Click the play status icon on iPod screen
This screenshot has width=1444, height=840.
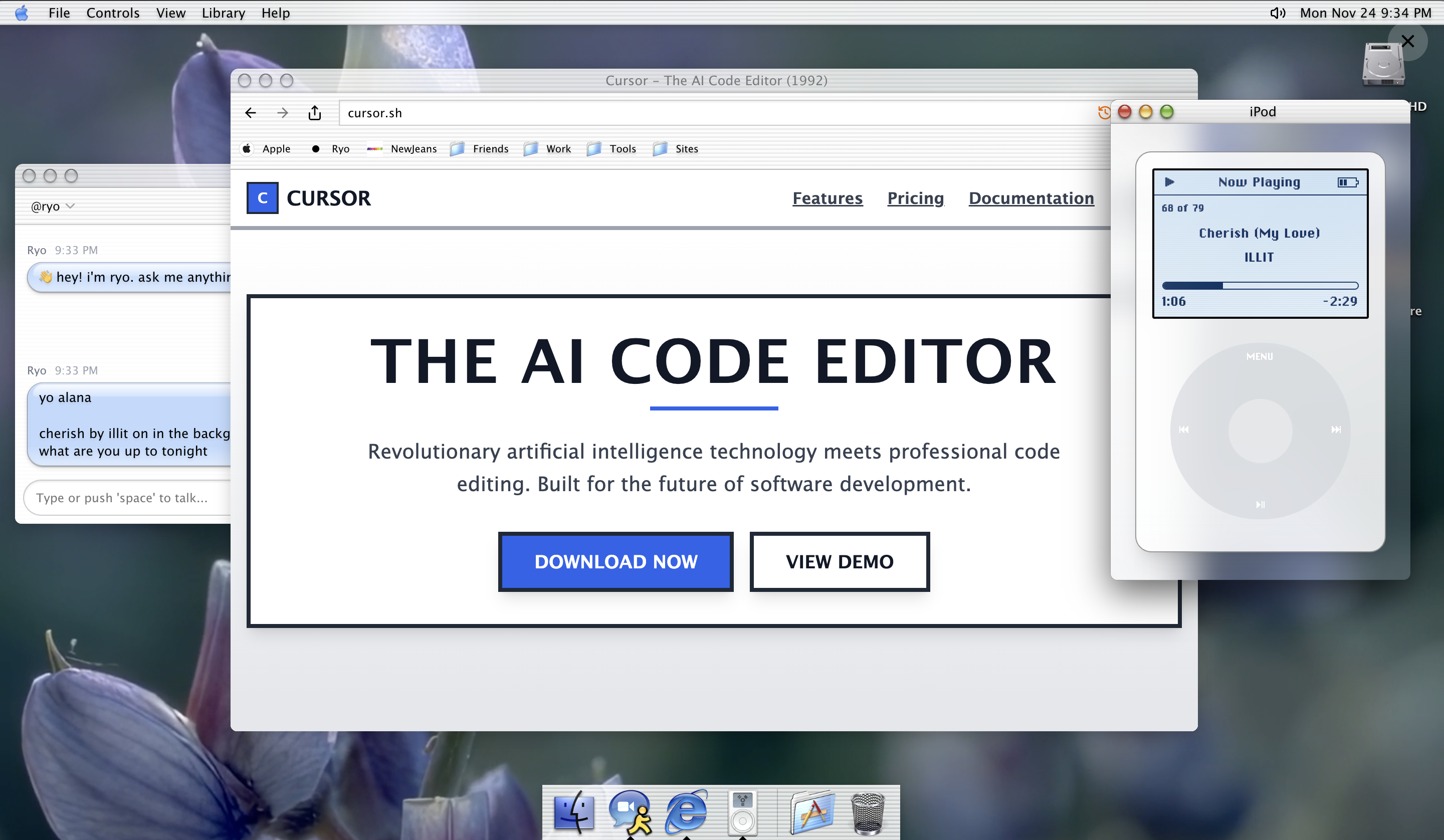(1169, 182)
